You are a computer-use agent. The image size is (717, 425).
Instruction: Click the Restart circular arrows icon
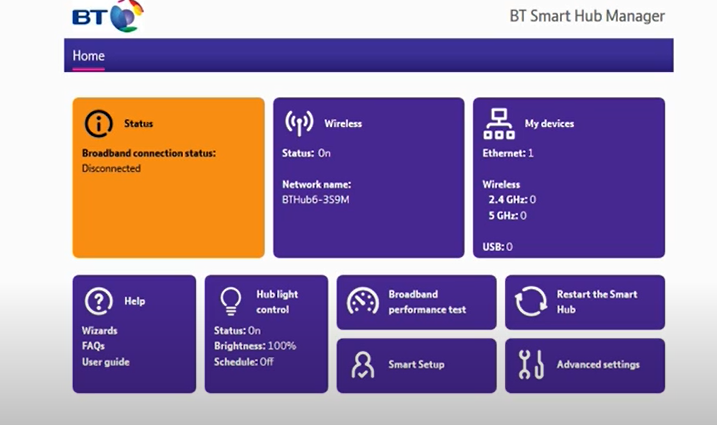(530, 302)
